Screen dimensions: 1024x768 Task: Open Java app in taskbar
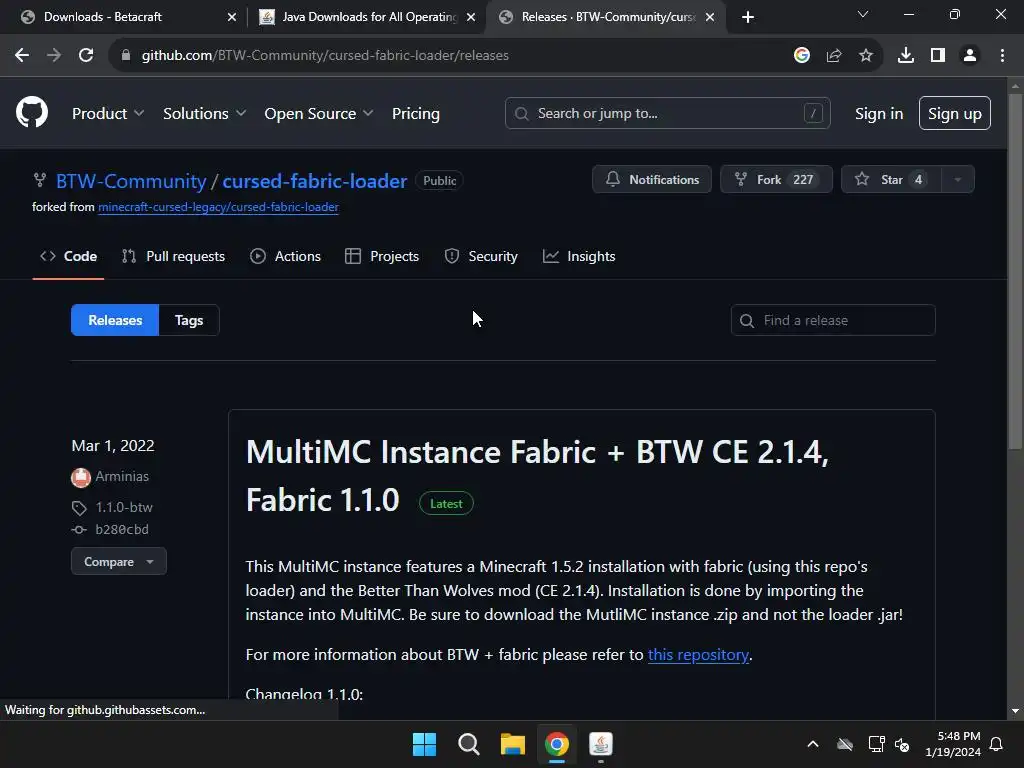601,744
